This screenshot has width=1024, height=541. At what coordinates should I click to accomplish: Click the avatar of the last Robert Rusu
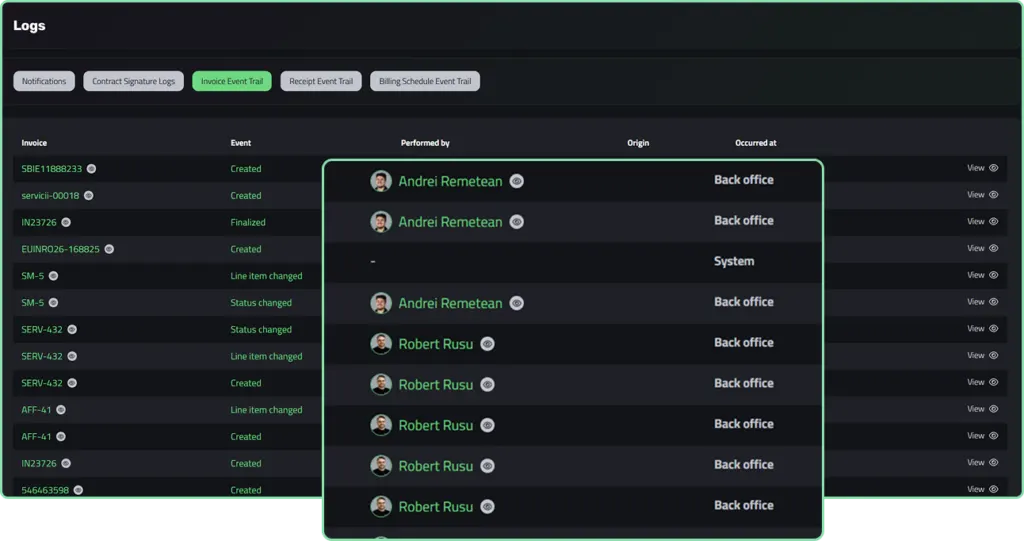point(381,506)
